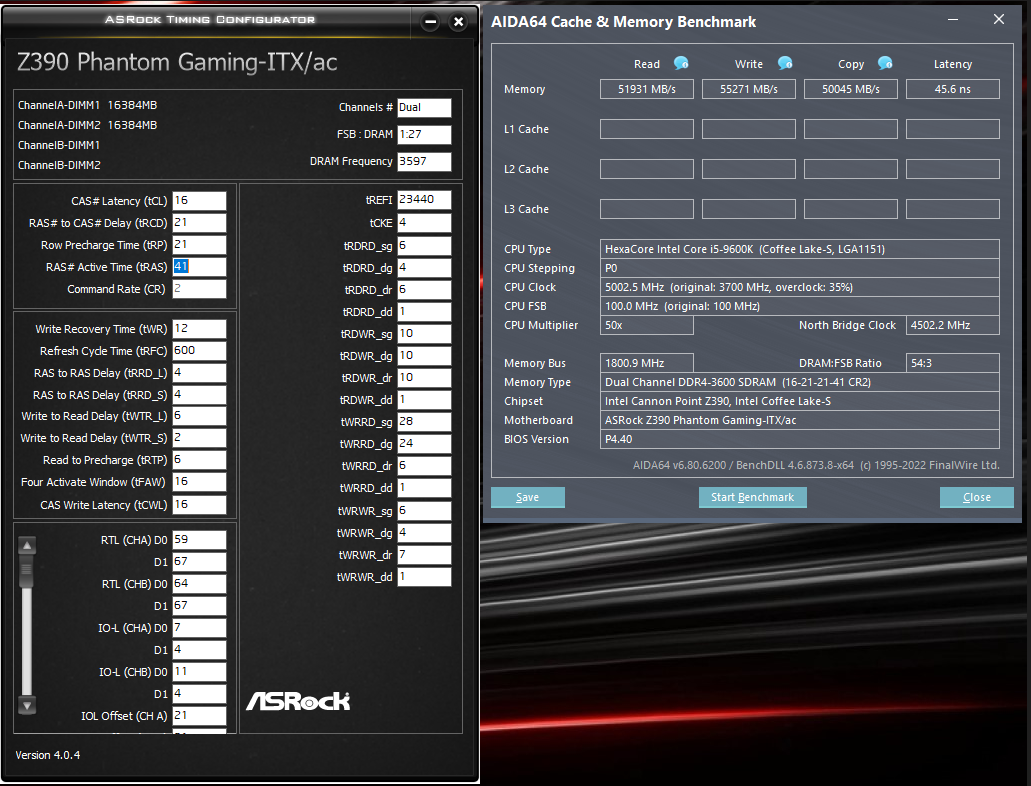Click the DRAM Frequency field

pyautogui.click(x=424, y=161)
